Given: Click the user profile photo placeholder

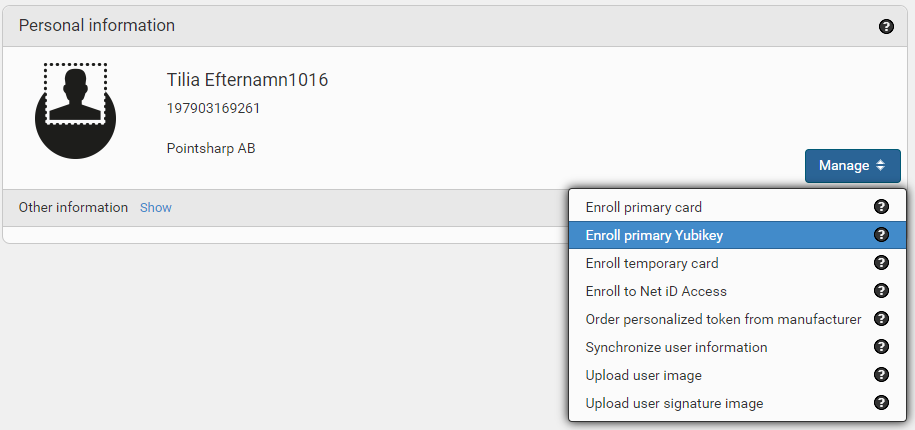Looking at the screenshot, I should coord(75,111).
